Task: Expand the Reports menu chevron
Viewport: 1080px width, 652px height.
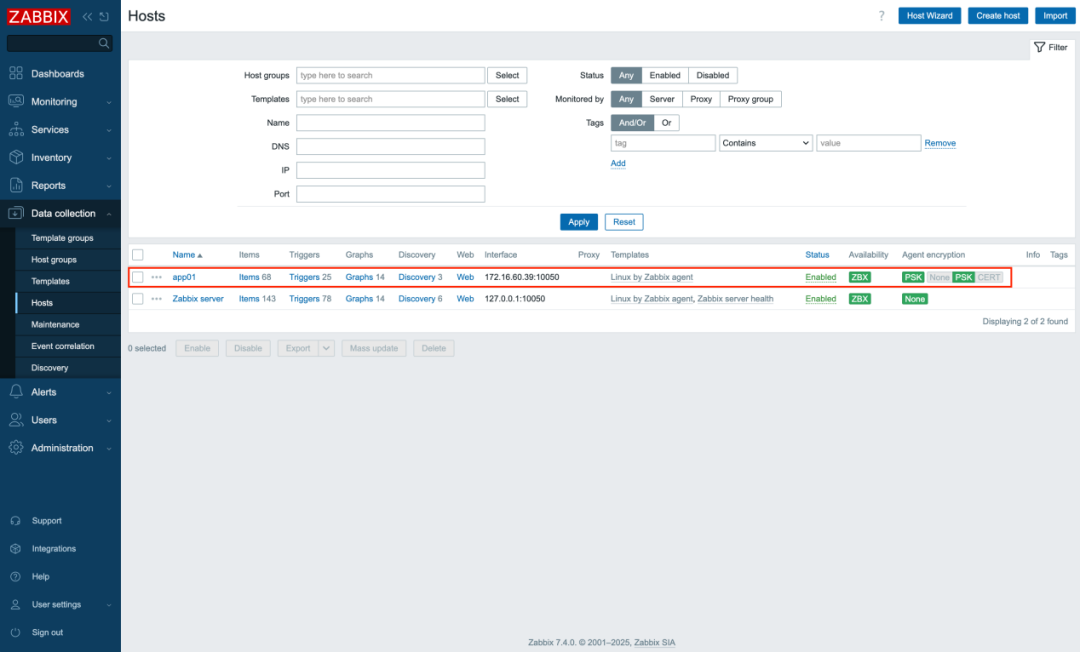Action: tap(109, 186)
